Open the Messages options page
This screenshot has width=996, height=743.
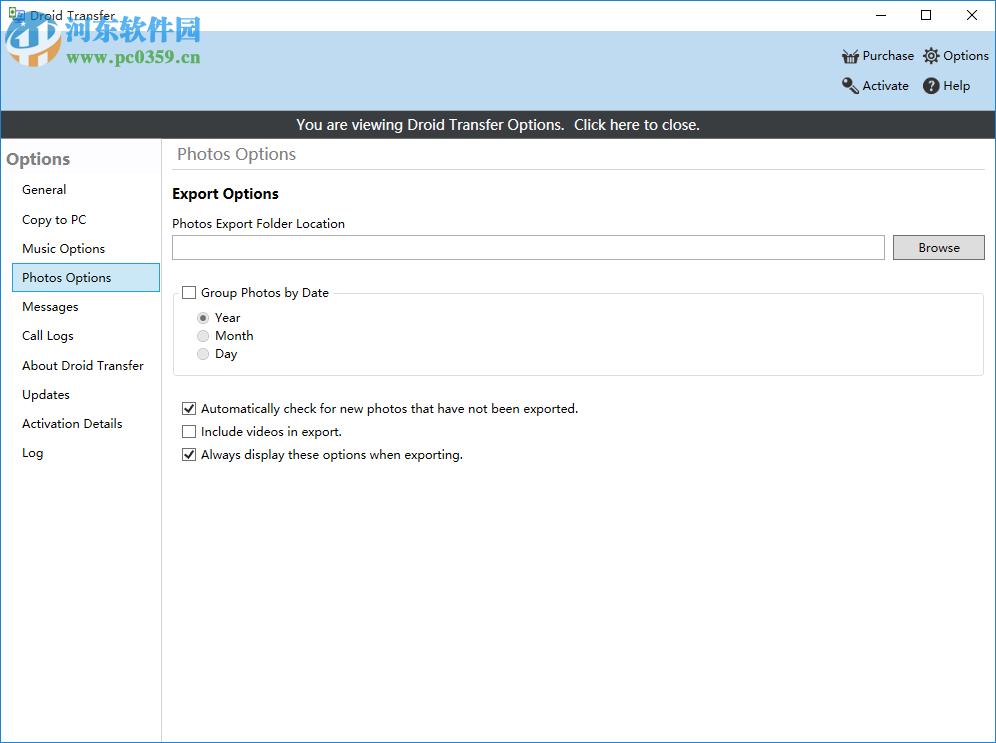50,306
